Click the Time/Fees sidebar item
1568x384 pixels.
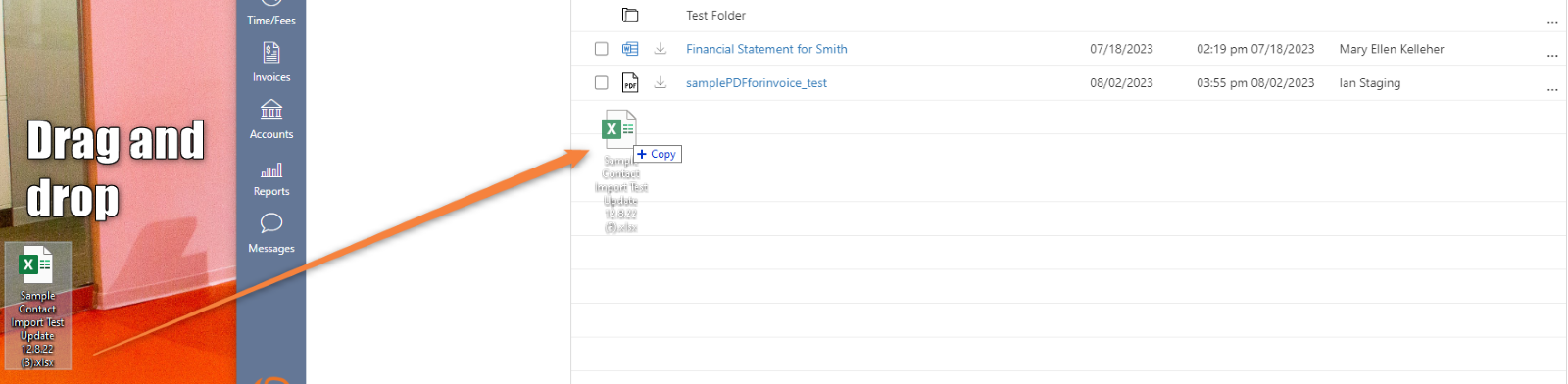[271, 20]
